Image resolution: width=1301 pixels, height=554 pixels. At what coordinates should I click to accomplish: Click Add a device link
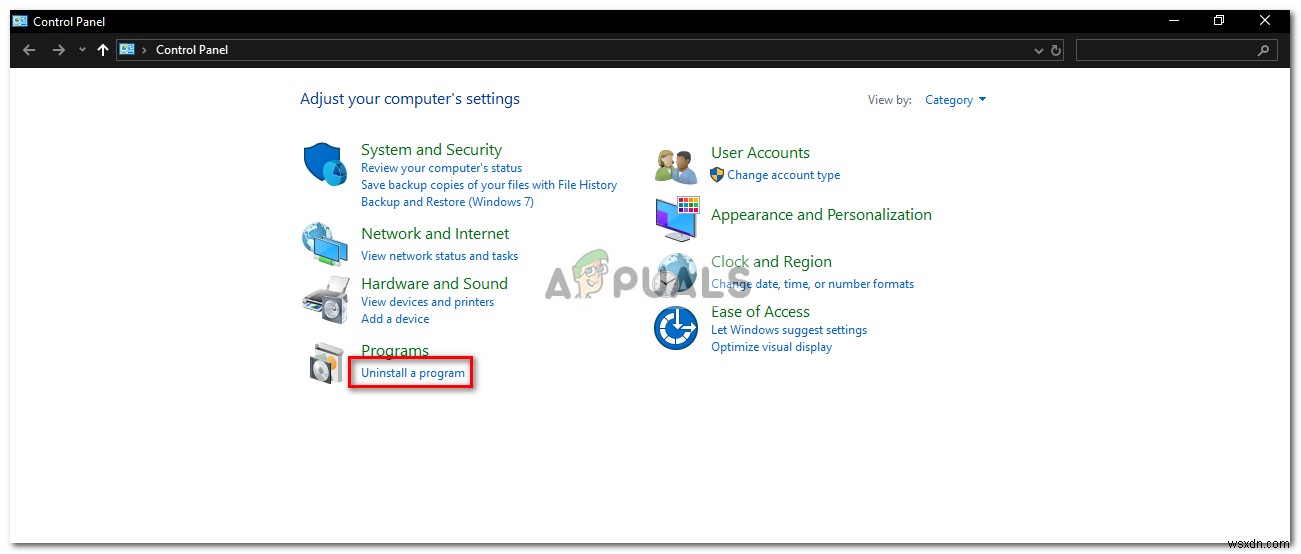(x=395, y=319)
